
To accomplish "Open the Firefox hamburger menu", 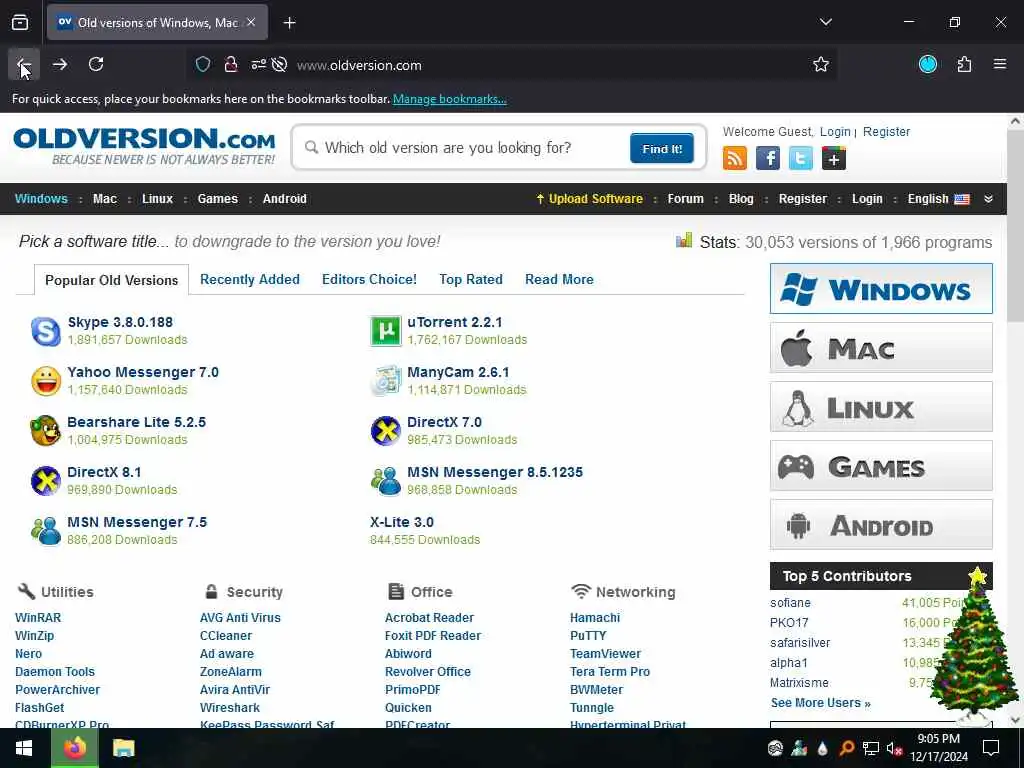I will coord(1000,64).
